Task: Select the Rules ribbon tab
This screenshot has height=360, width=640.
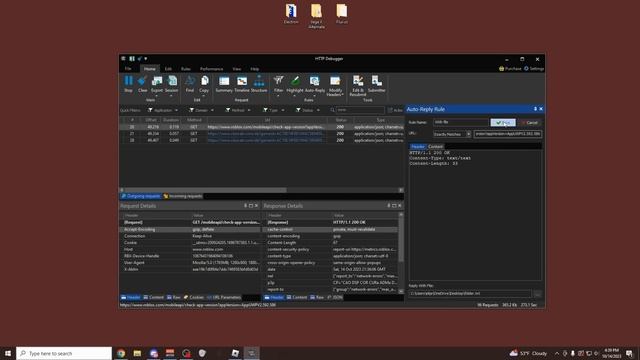Action: pos(186,69)
